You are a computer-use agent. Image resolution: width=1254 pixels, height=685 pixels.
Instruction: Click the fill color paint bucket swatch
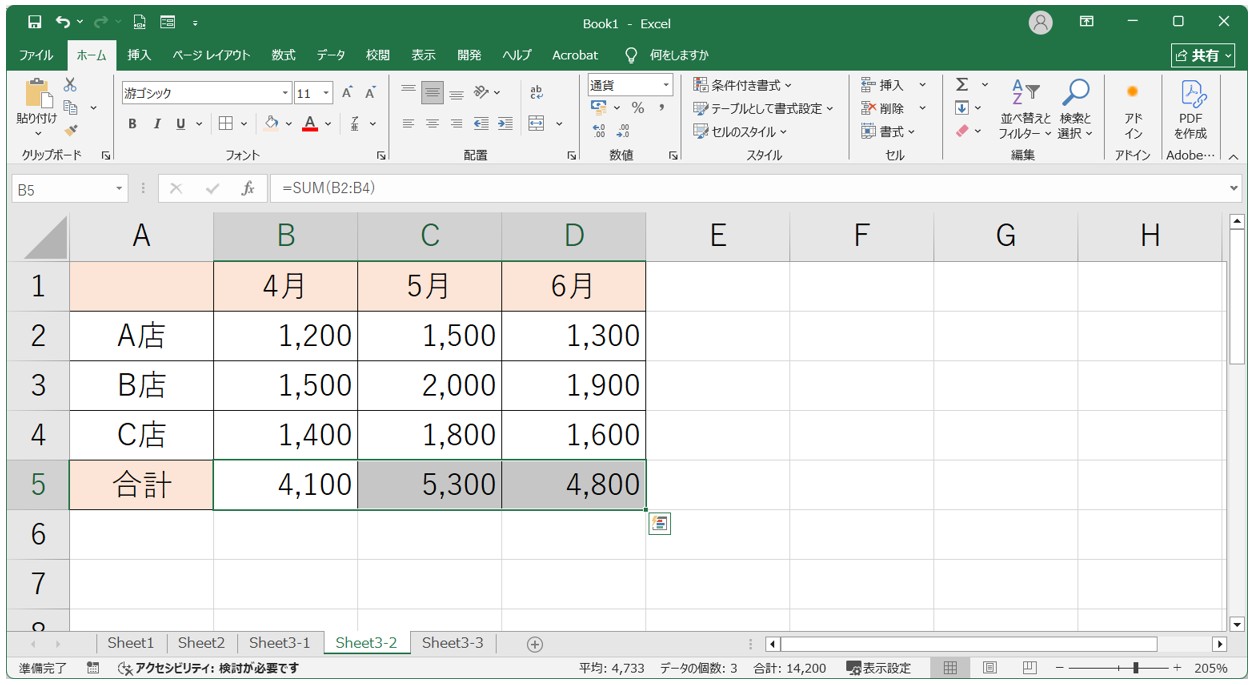click(x=271, y=124)
